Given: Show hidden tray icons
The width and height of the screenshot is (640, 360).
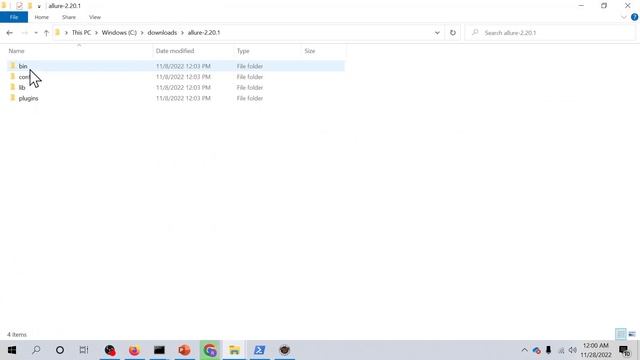Looking at the screenshot, I should (524, 350).
